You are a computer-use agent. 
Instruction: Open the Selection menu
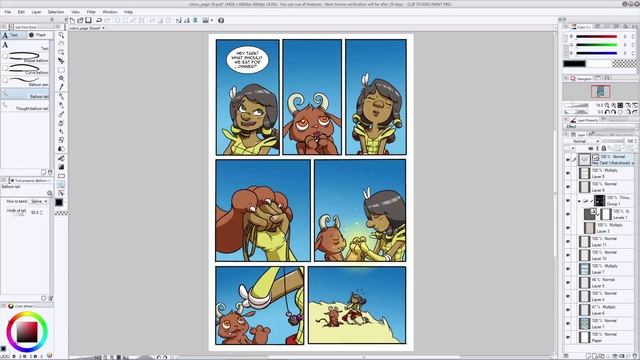[x=56, y=12]
